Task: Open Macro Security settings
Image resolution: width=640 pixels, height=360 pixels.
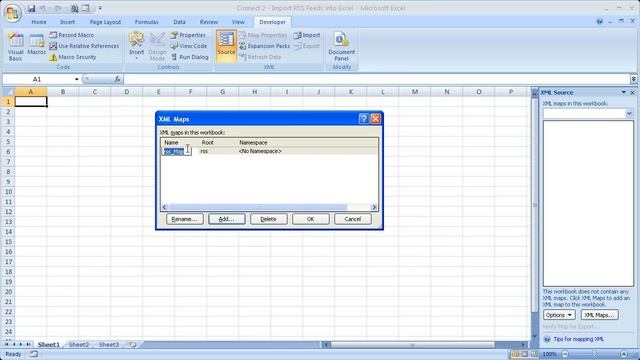Action: click(73, 57)
